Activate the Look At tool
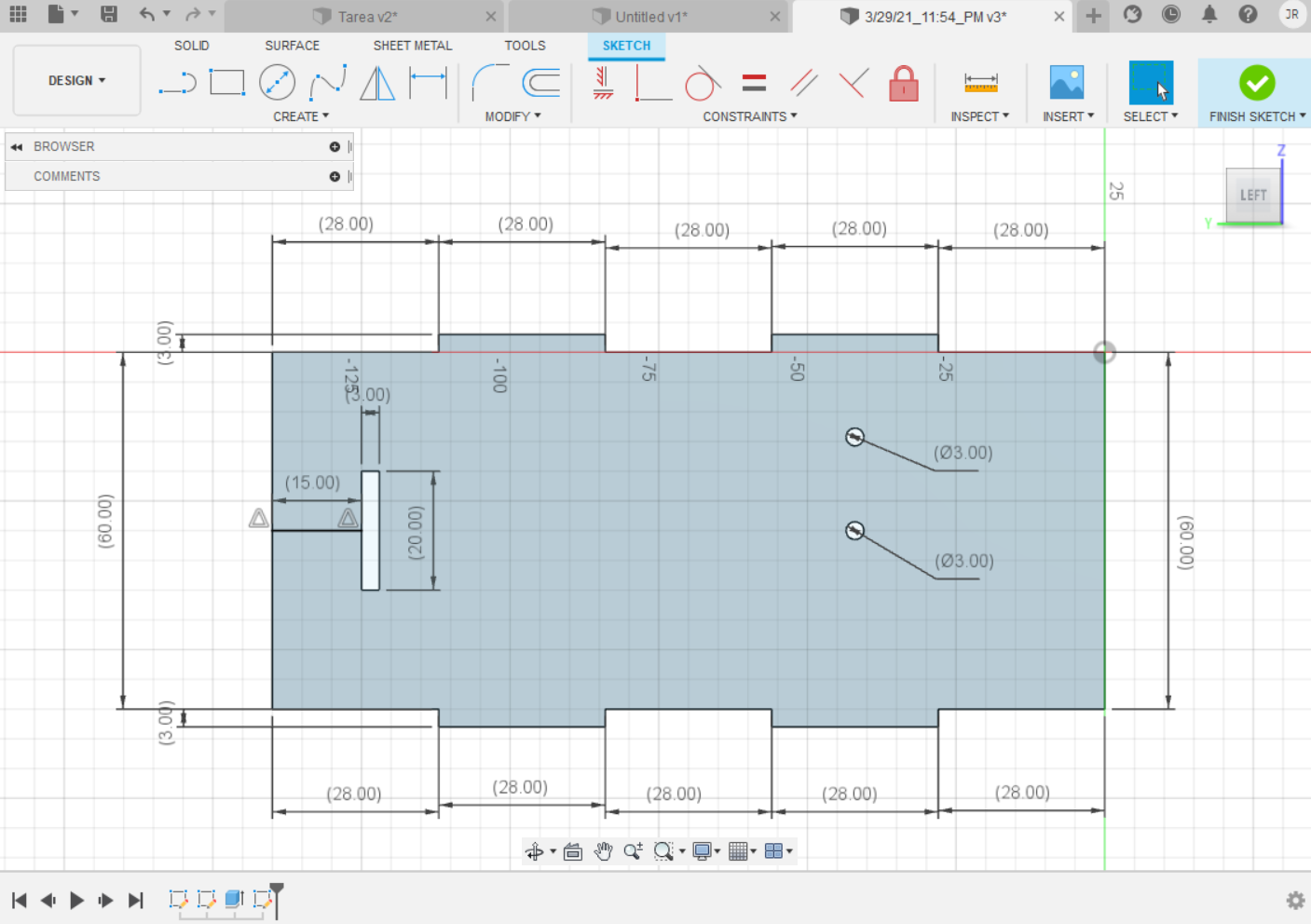Image resolution: width=1311 pixels, height=924 pixels. coord(573,851)
